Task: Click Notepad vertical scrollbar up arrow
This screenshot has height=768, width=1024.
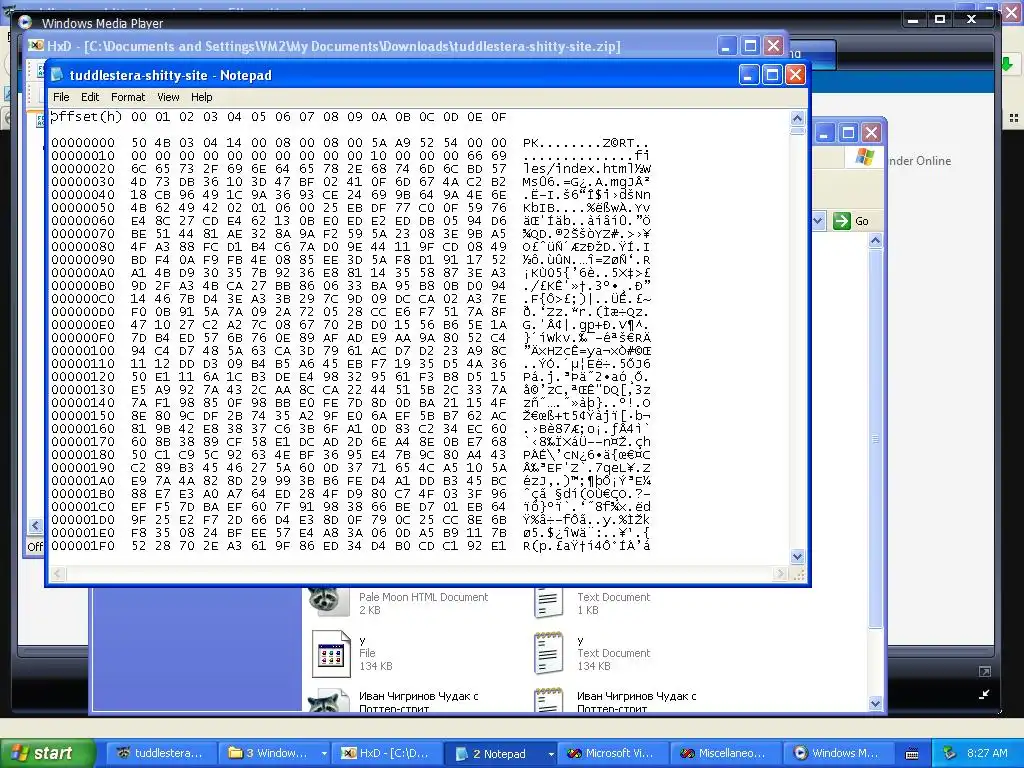Action: click(x=797, y=118)
